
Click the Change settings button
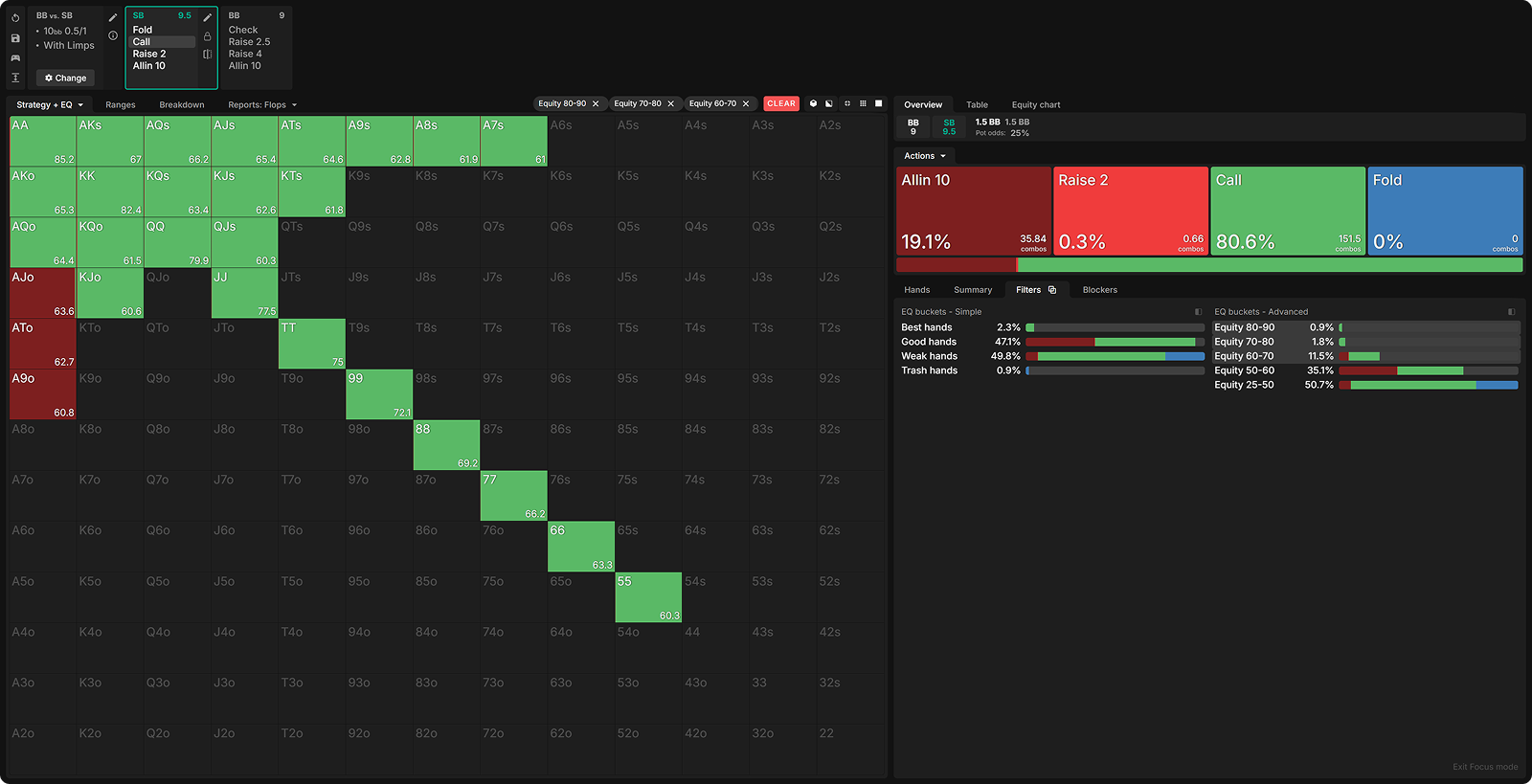pyautogui.click(x=65, y=78)
